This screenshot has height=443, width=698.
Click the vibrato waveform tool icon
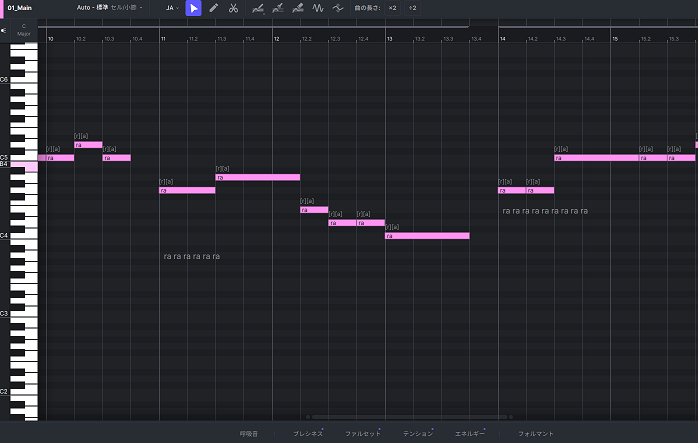tap(318, 8)
